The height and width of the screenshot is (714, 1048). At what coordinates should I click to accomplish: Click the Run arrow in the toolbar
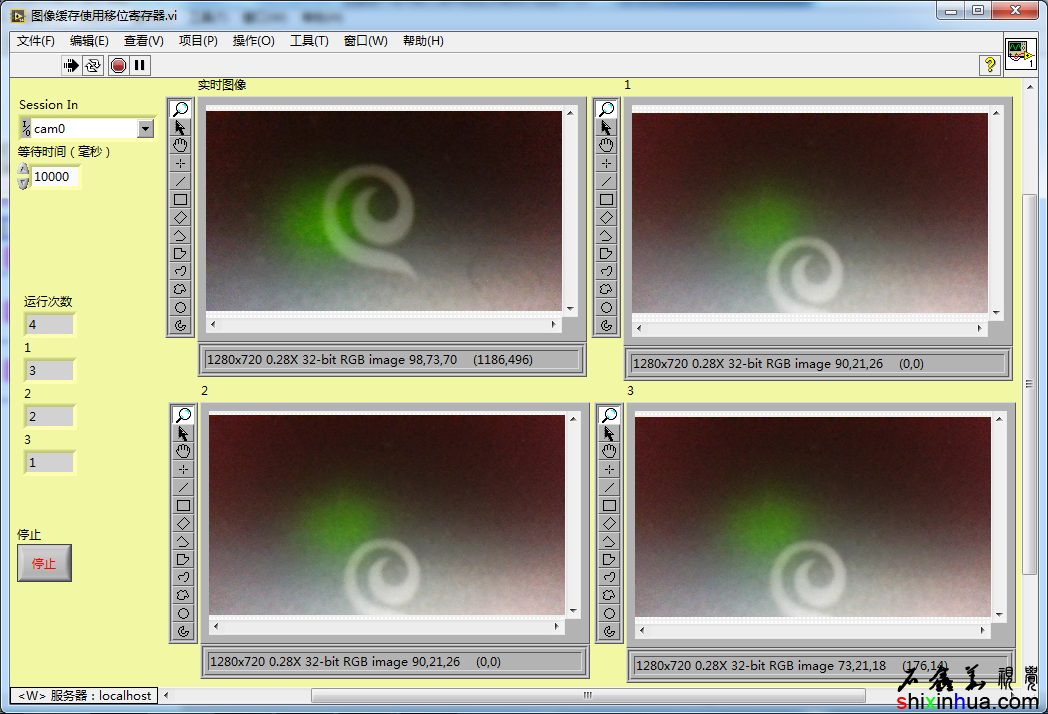coord(71,65)
